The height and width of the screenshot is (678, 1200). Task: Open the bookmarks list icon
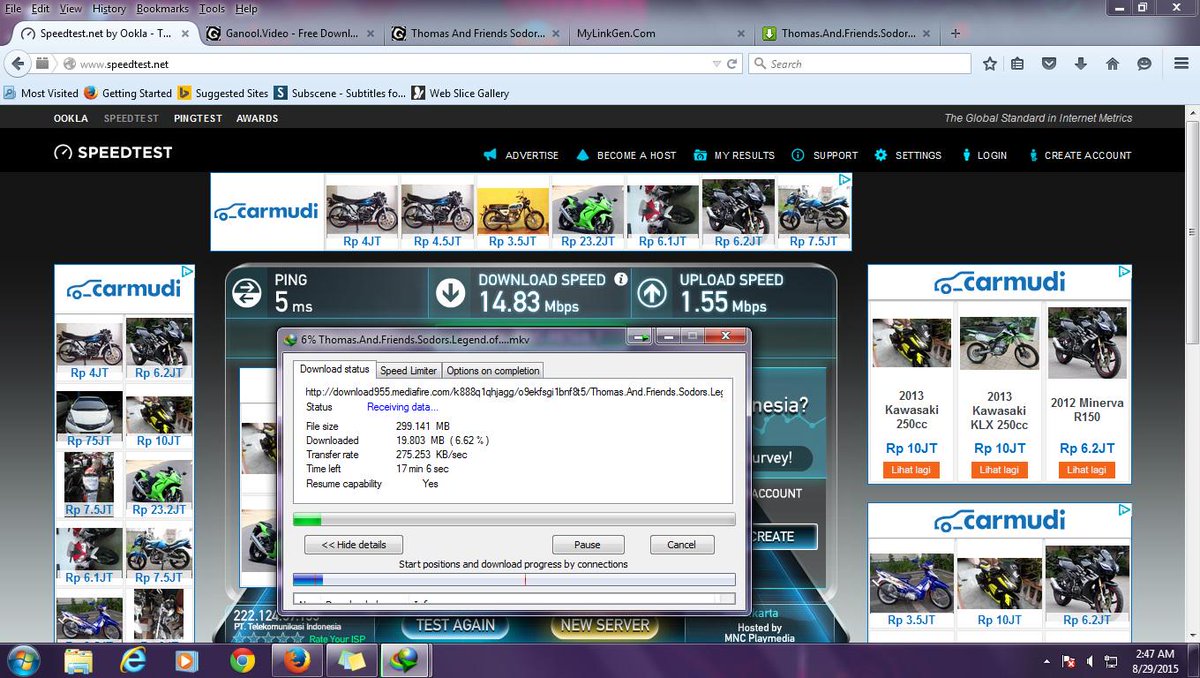point(1017,64)
